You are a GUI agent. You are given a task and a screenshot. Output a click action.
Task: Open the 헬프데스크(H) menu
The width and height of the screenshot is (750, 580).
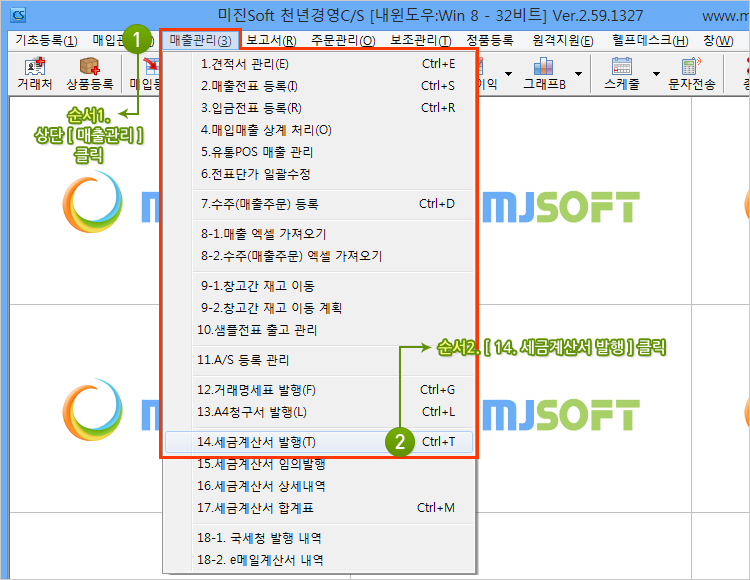pyautogui.click(x=650, y=40)
